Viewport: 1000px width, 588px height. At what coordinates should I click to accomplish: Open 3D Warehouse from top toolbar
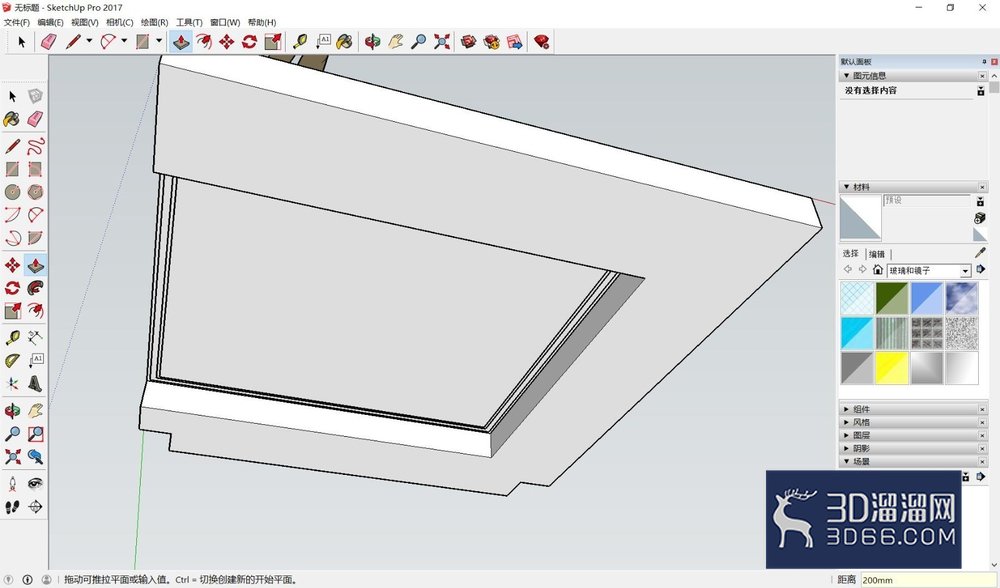[469, 42]
